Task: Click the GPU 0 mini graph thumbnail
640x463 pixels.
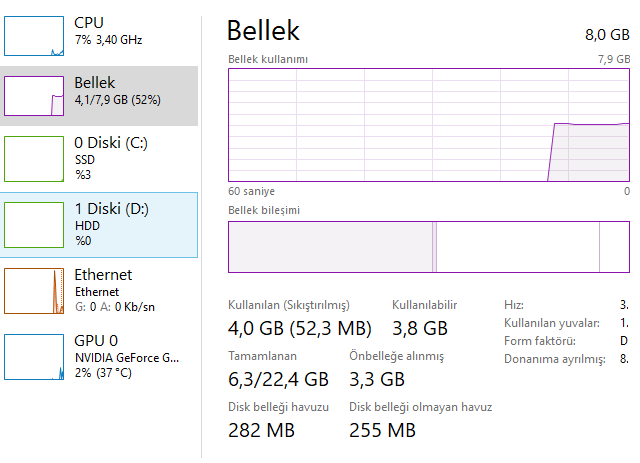Action: 34,357
